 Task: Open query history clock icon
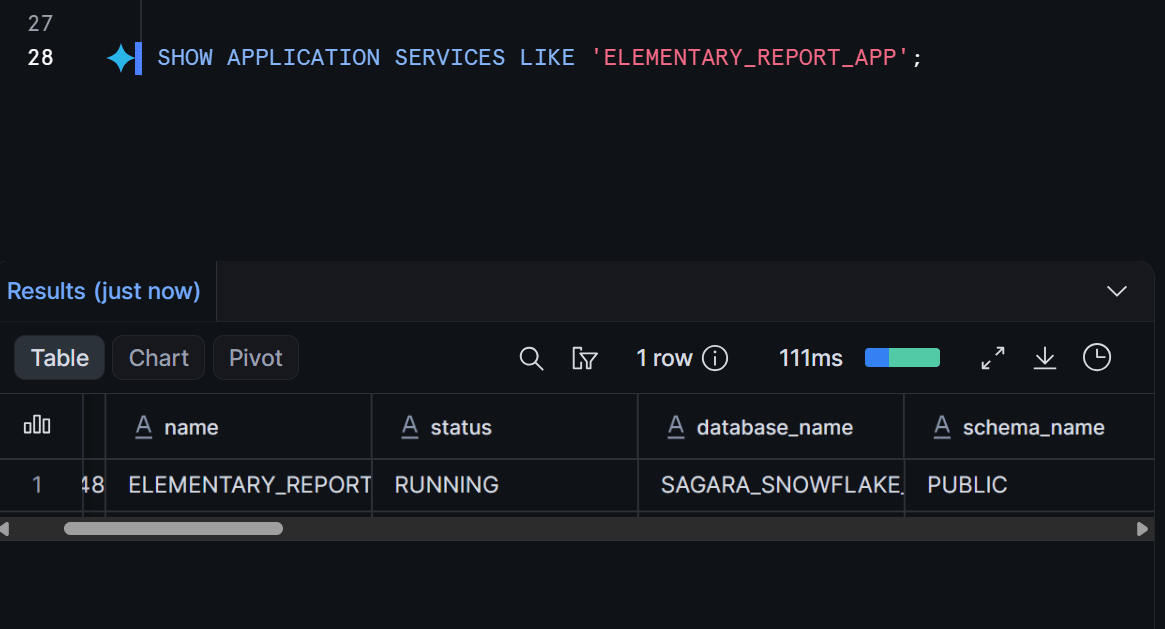(x=1097, y=357)
